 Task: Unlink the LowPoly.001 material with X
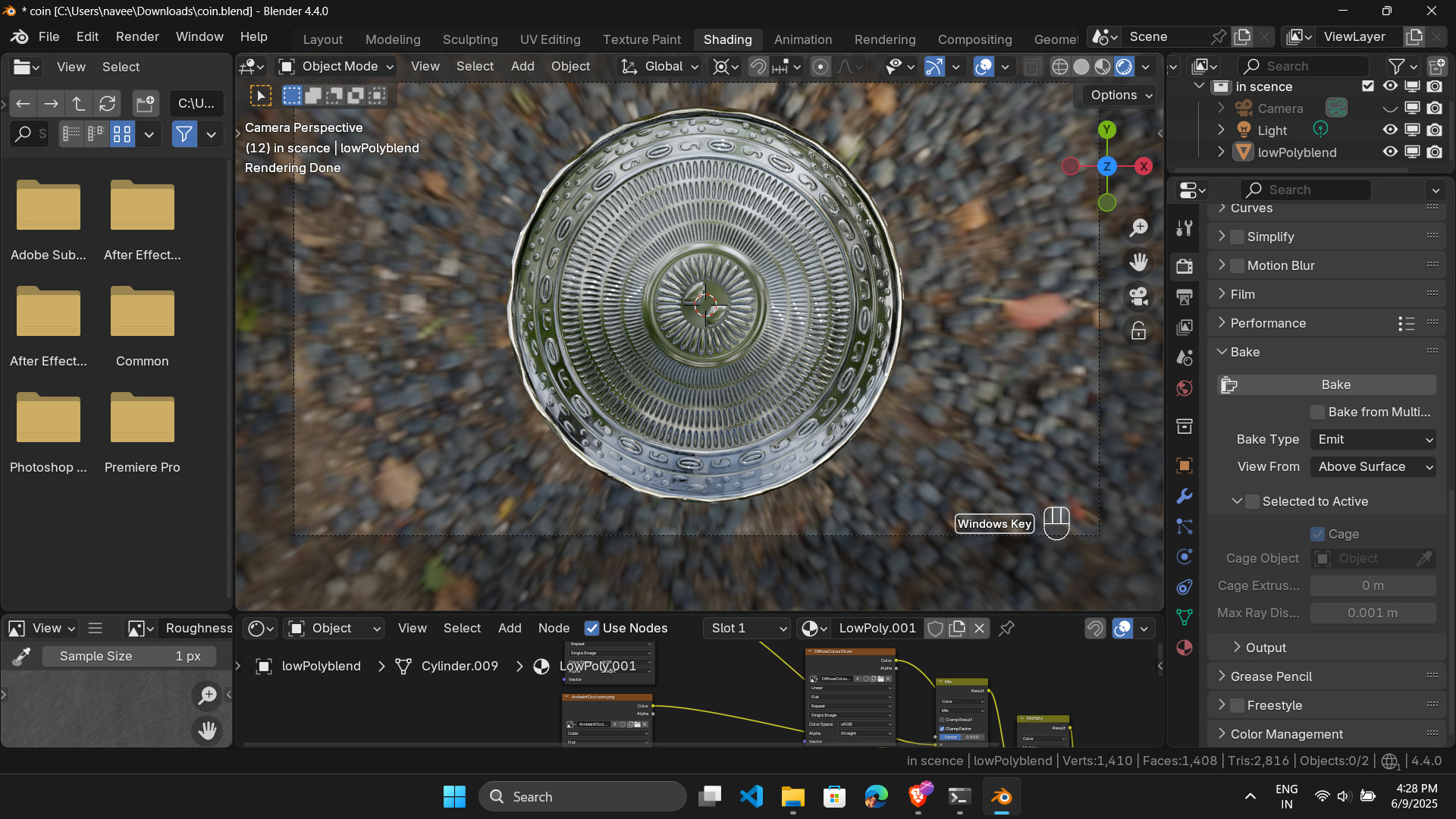pyautogui.click(x=980, y=629)
